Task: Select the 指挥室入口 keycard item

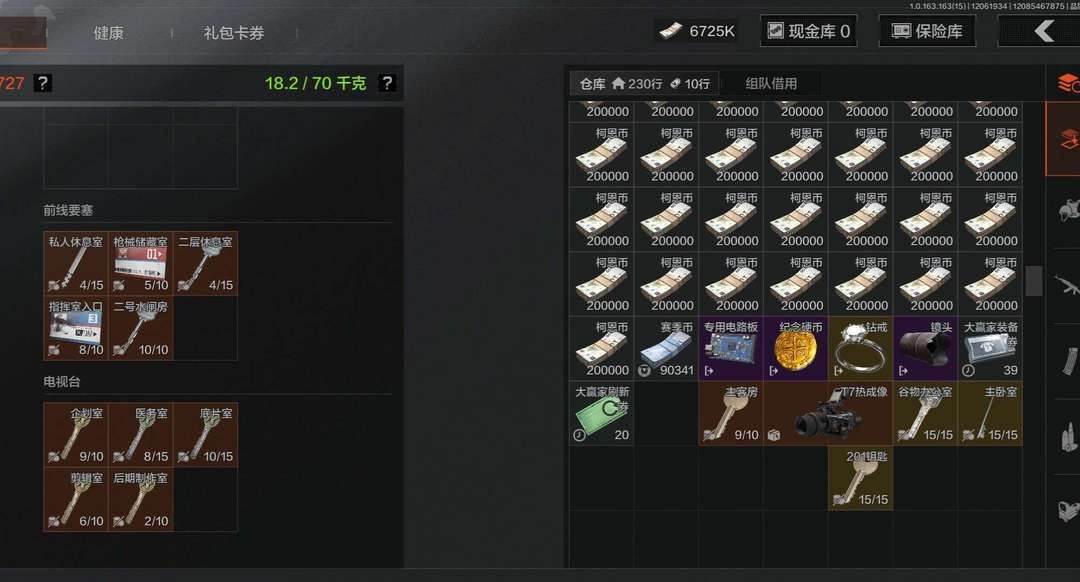Action: click(x=76, y=328)
